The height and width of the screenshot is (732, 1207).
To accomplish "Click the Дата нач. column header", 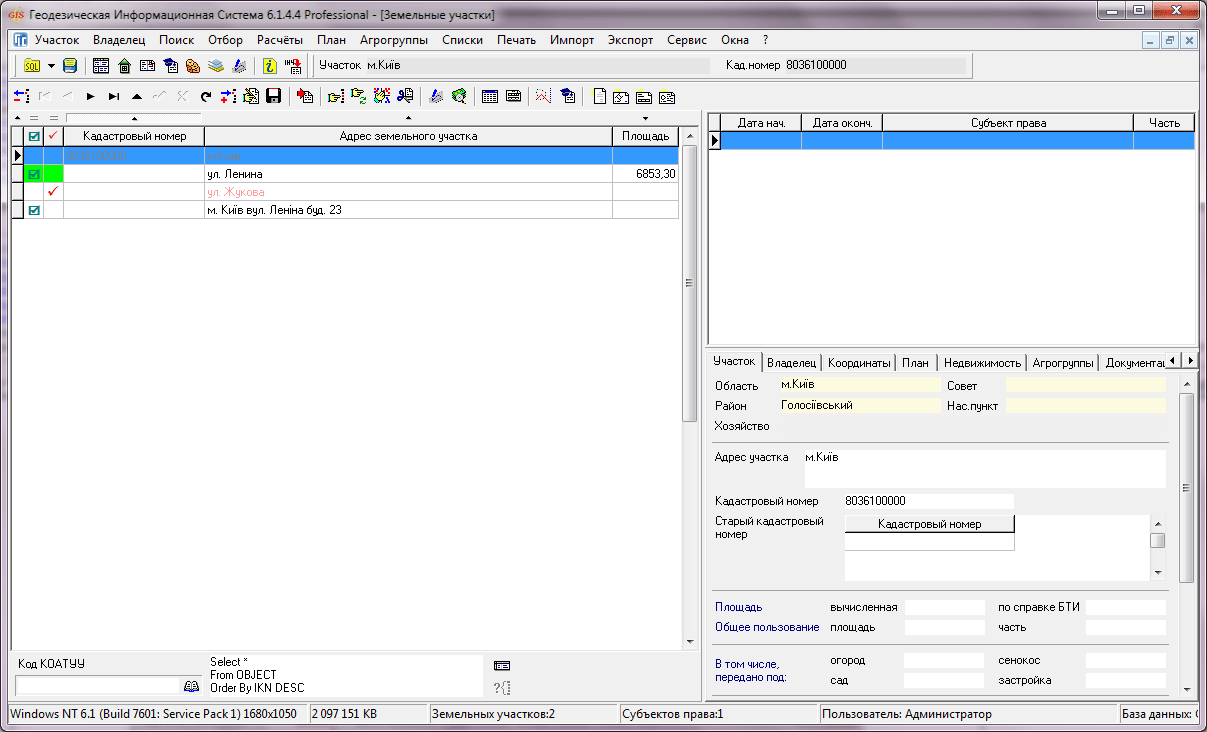I will [762, 123].
